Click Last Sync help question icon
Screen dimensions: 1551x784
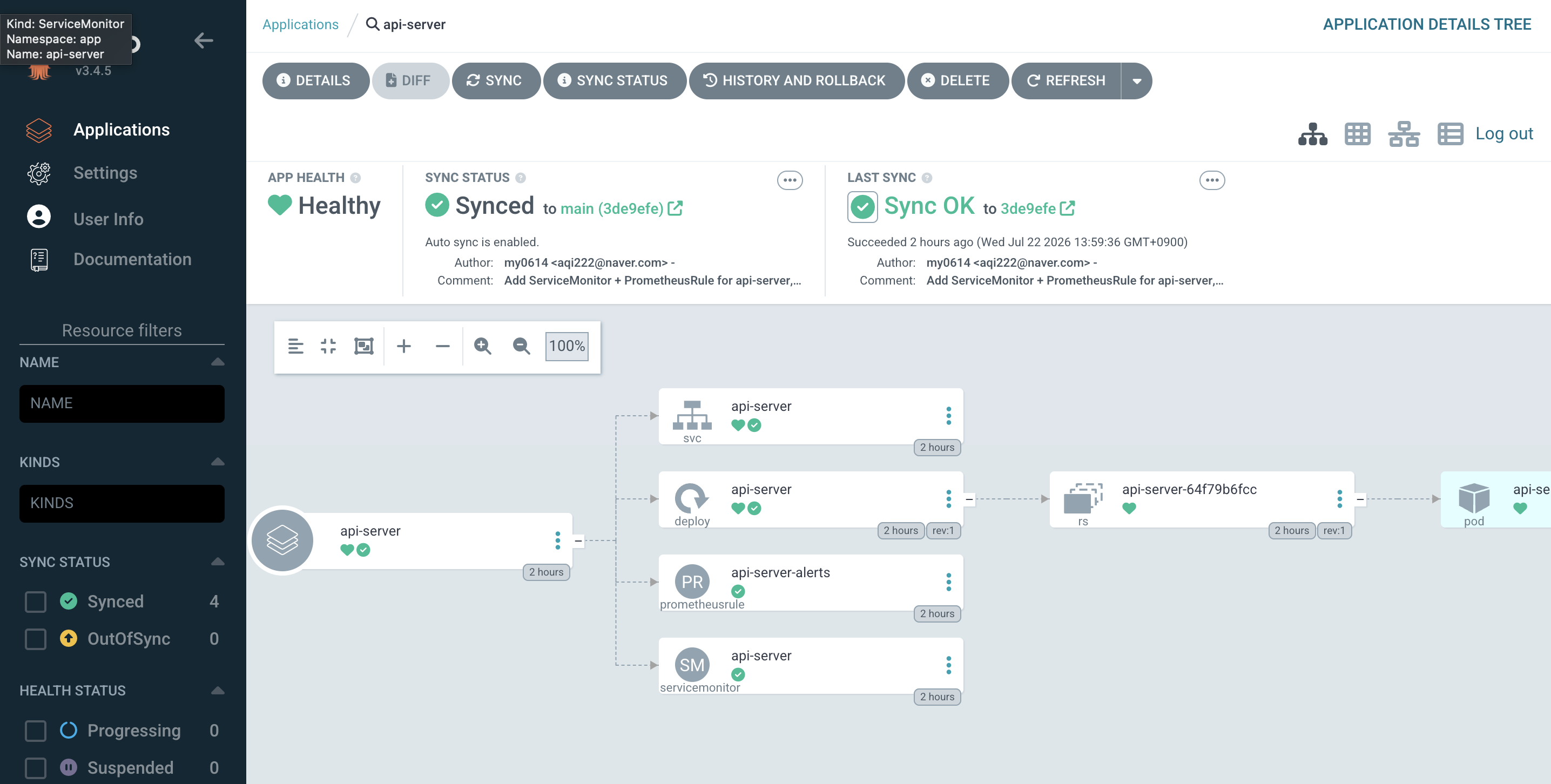point(927,178)
